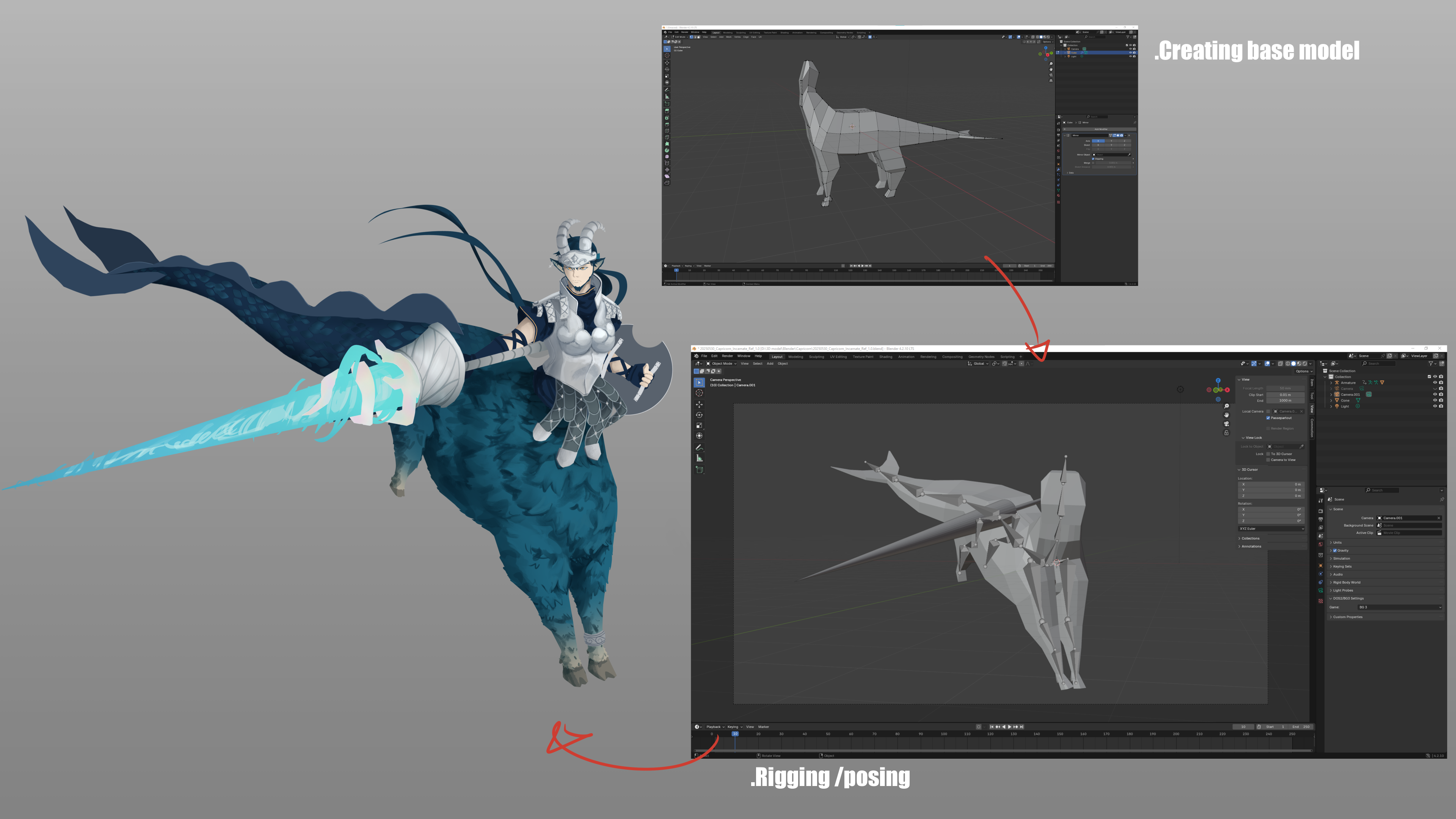This screenshot has height=819, width=1456.
Task: Select the Transform tool in the lower Blender toolbar
Action: click(699, 435)
